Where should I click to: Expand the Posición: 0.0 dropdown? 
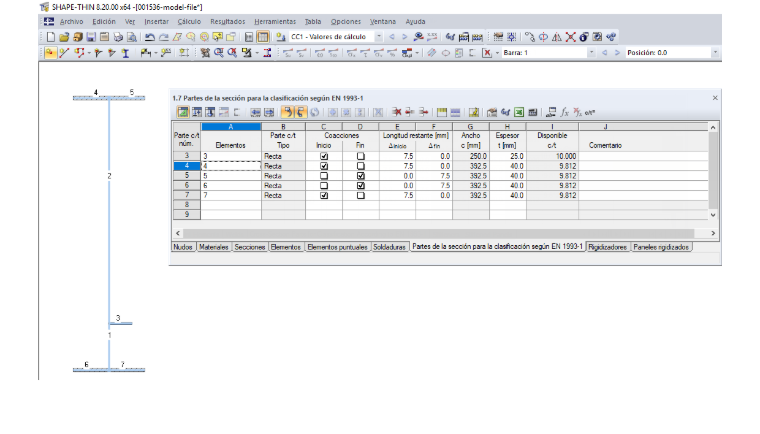[715, 52]
